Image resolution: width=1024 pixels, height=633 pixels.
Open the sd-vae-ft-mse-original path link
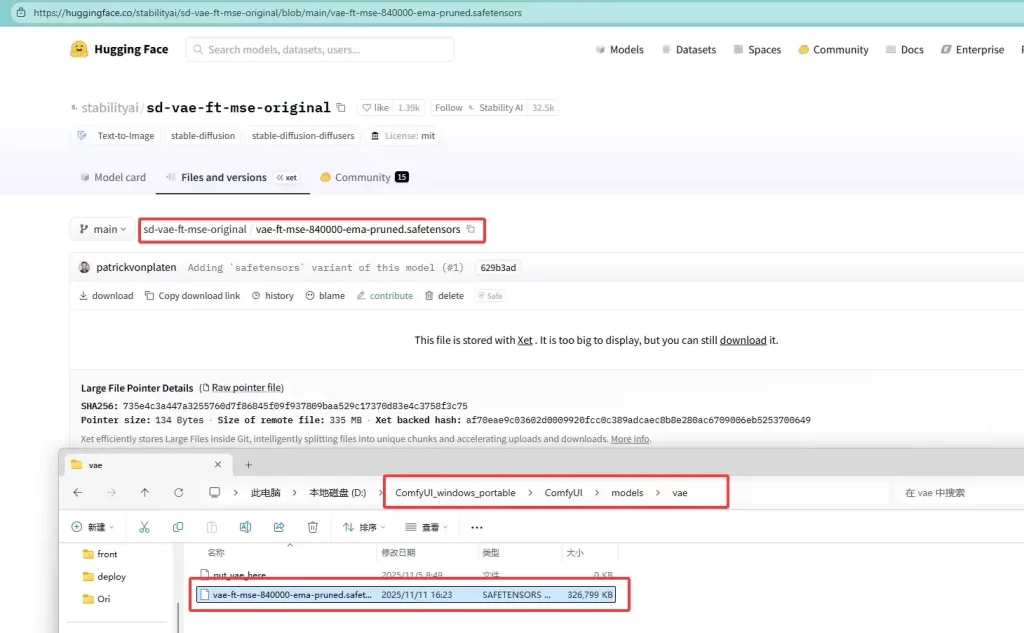(195, 229)
